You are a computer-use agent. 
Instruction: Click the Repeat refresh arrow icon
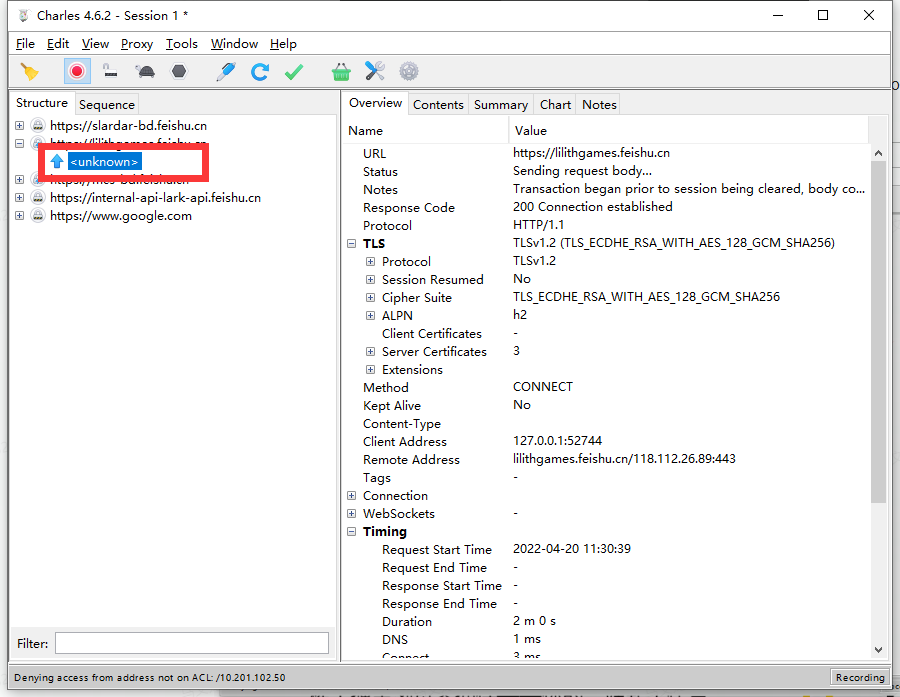pos(260,72)
